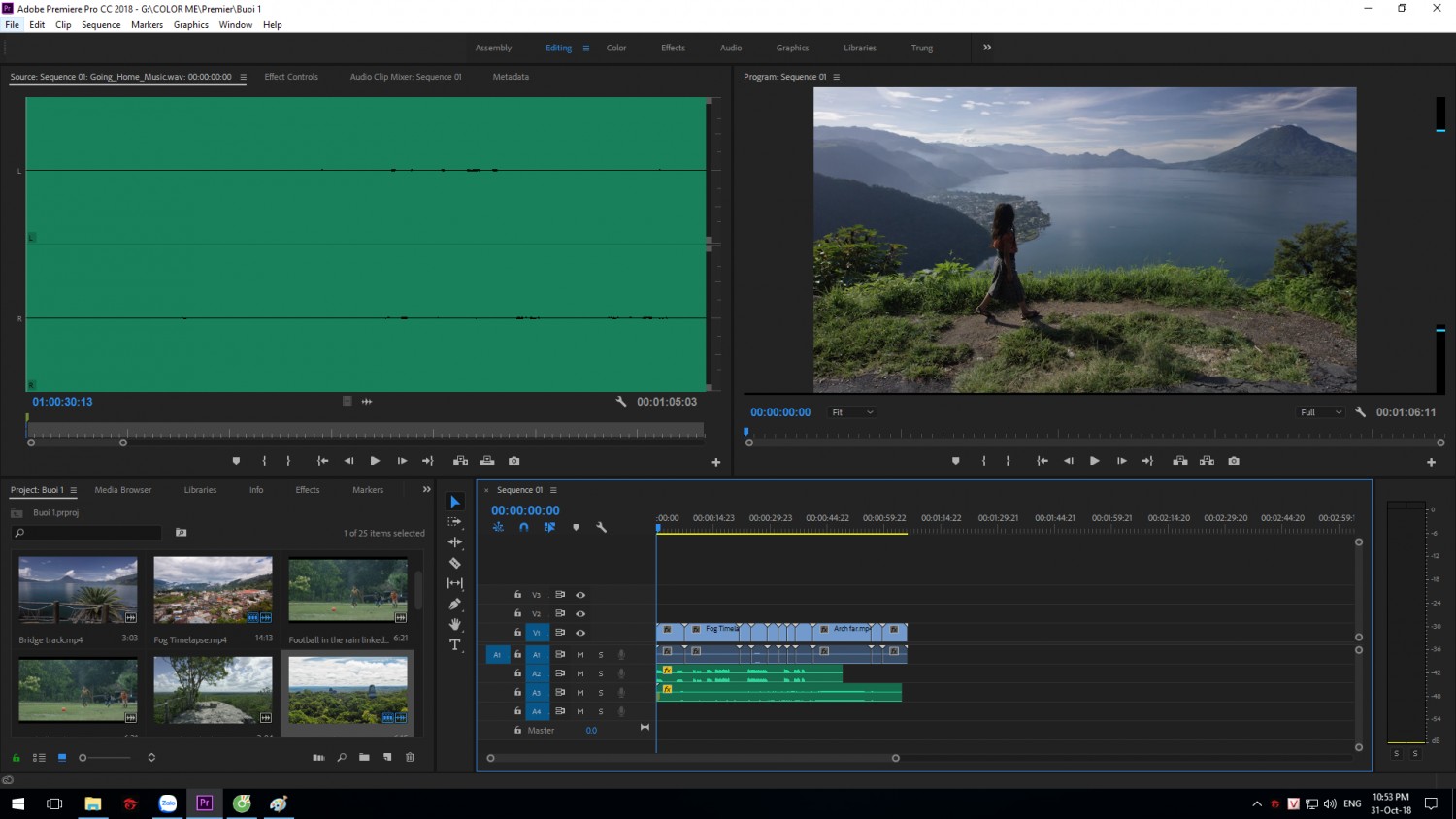Toggle V2 track output eye

(x=580, y=613)
